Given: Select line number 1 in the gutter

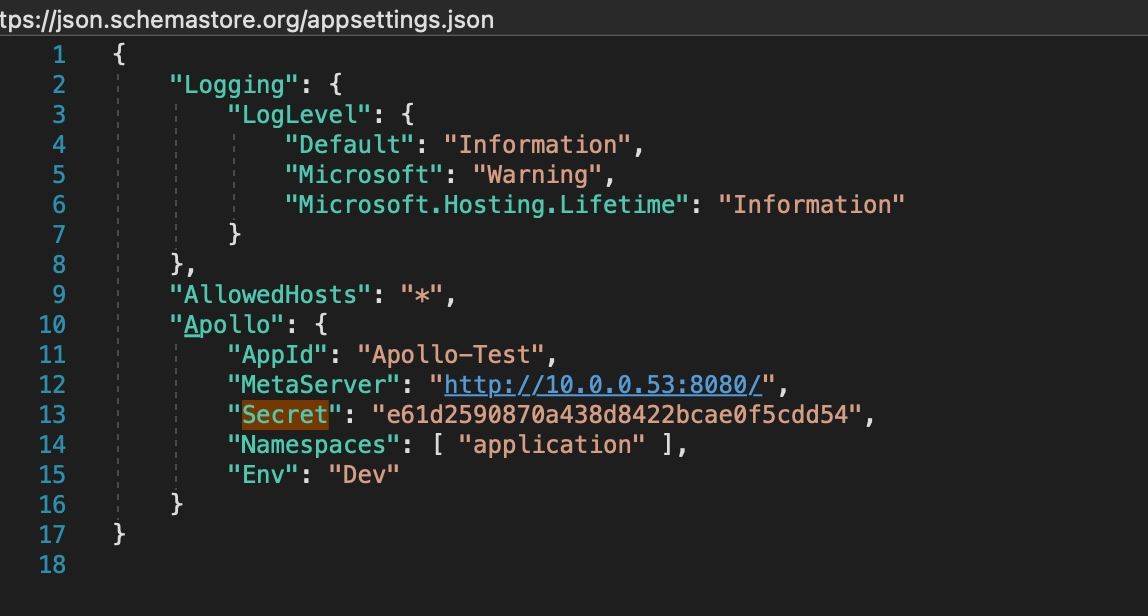Looking at the screenshot, I should 59,55.
